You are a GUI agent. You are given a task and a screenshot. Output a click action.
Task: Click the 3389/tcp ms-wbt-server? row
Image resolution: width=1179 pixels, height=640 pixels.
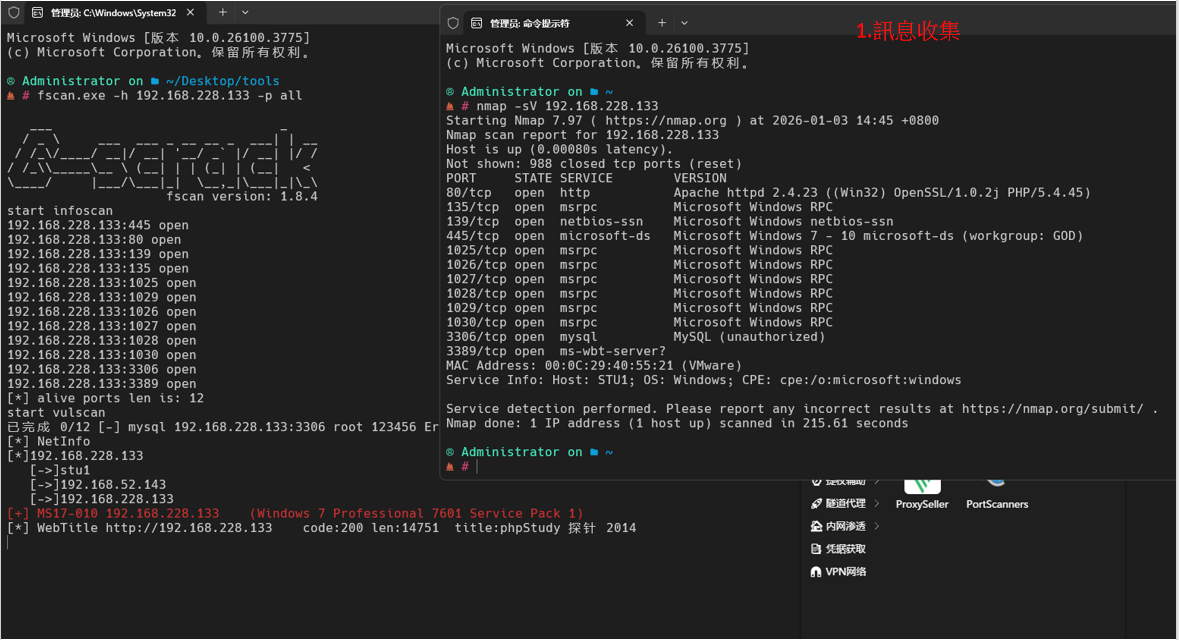coord(556,351)
